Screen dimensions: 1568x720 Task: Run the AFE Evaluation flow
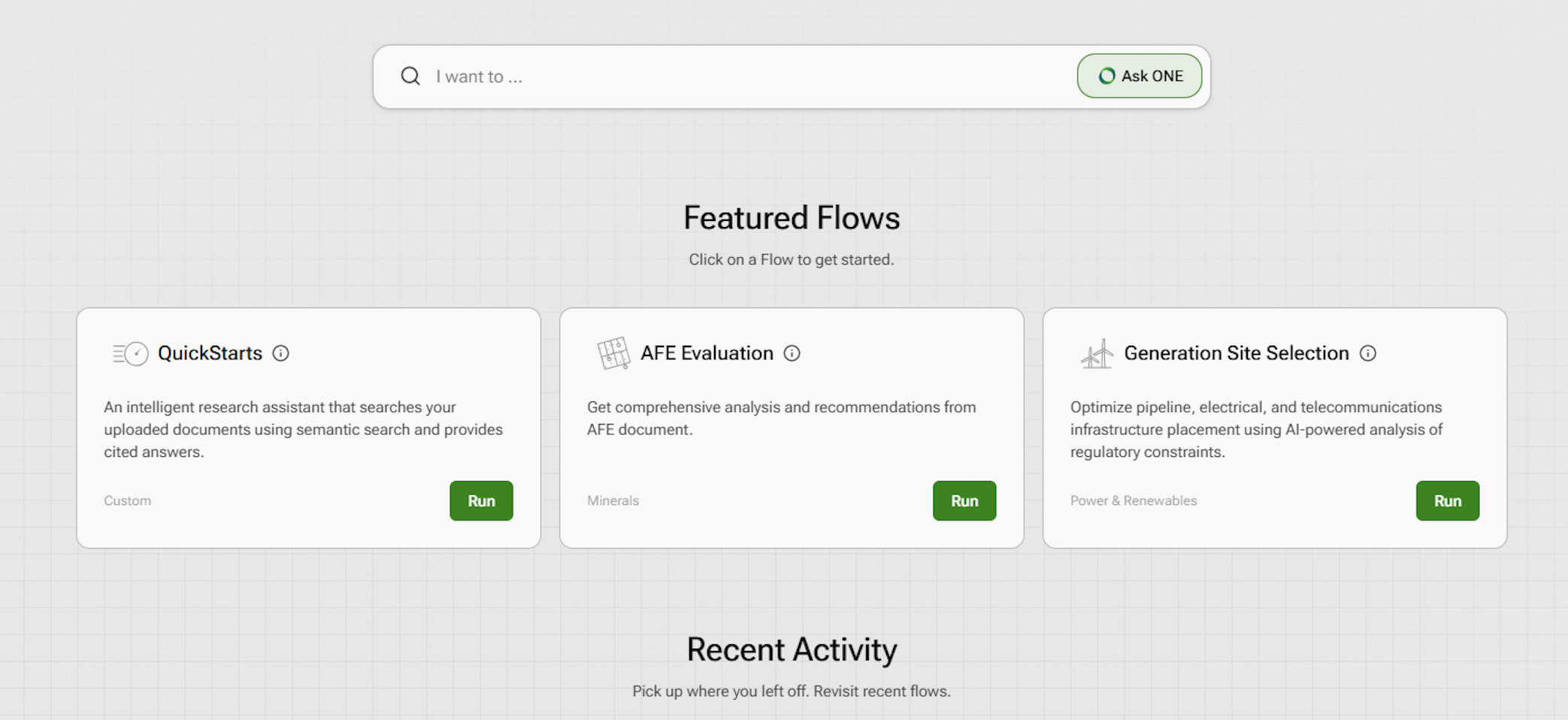pyautogui.click(x=964, y=501)
